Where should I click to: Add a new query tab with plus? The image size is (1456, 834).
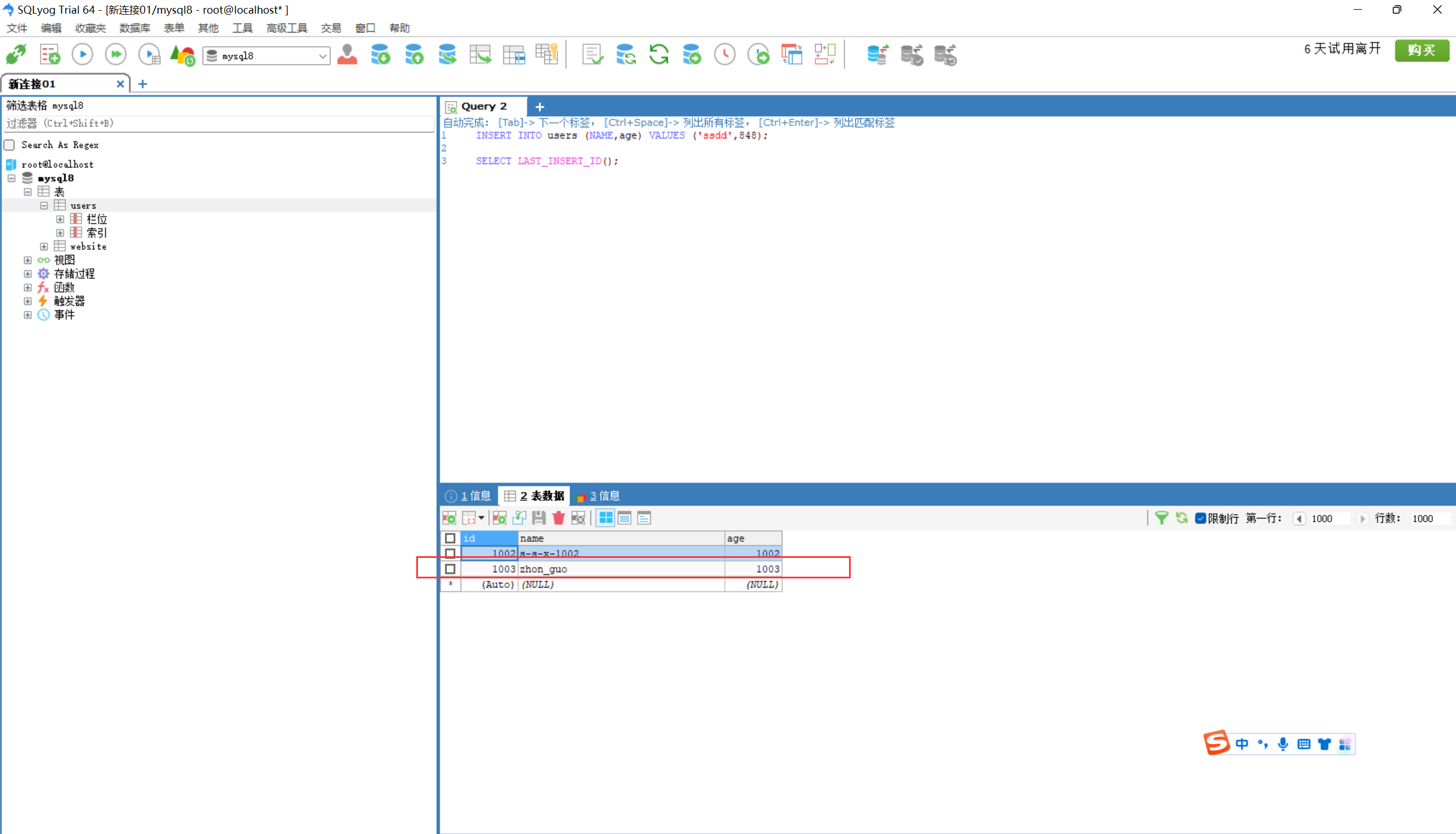(540, 107)
